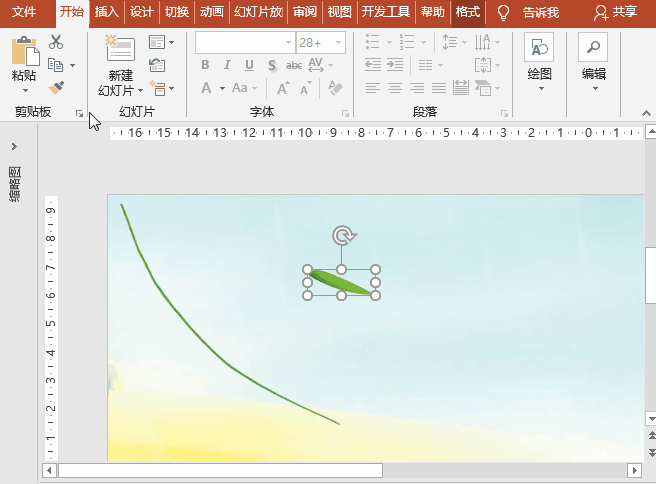Toggle align text left

[x=372, y=88]
